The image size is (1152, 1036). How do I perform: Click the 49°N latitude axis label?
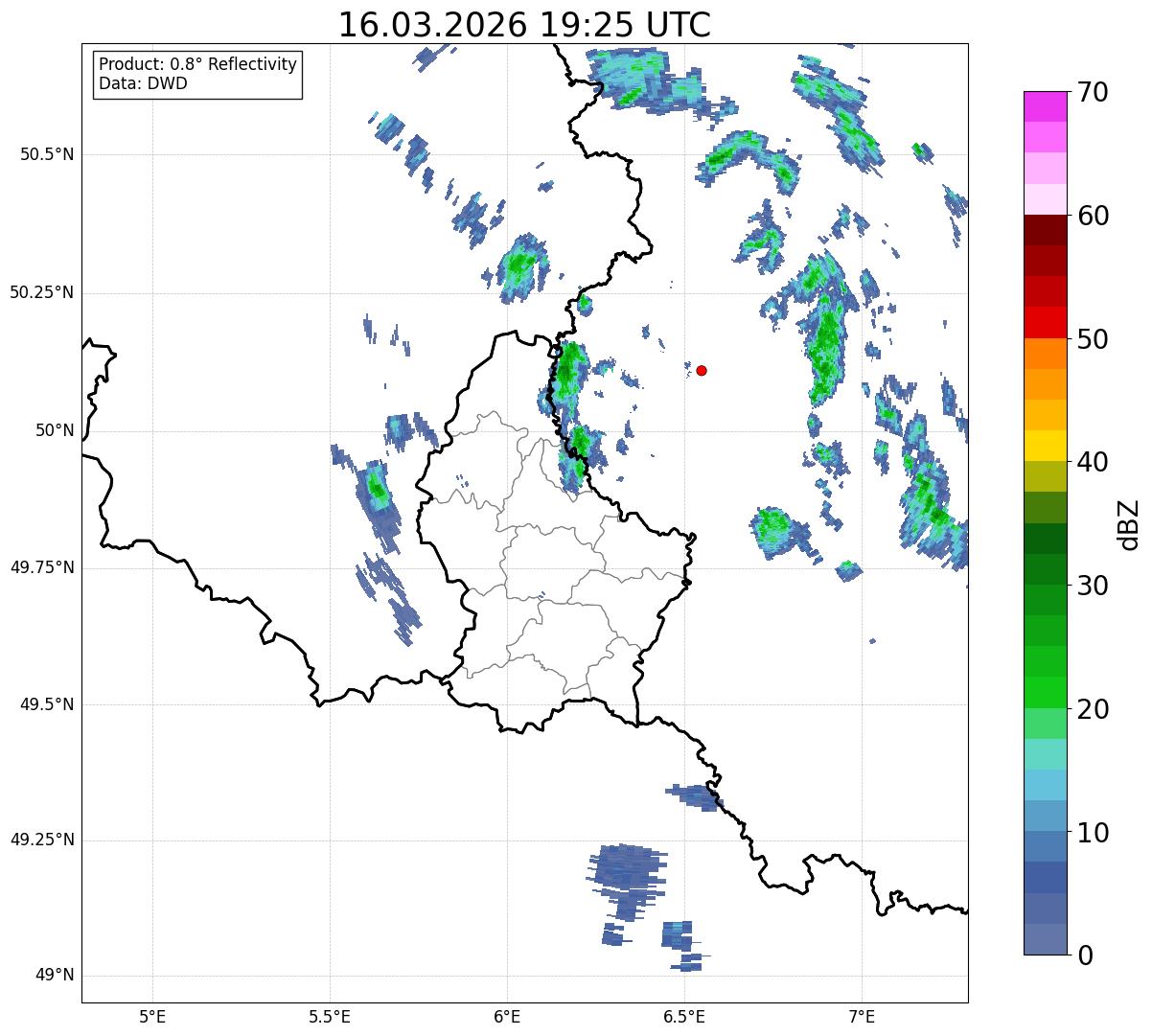[54, 976]
